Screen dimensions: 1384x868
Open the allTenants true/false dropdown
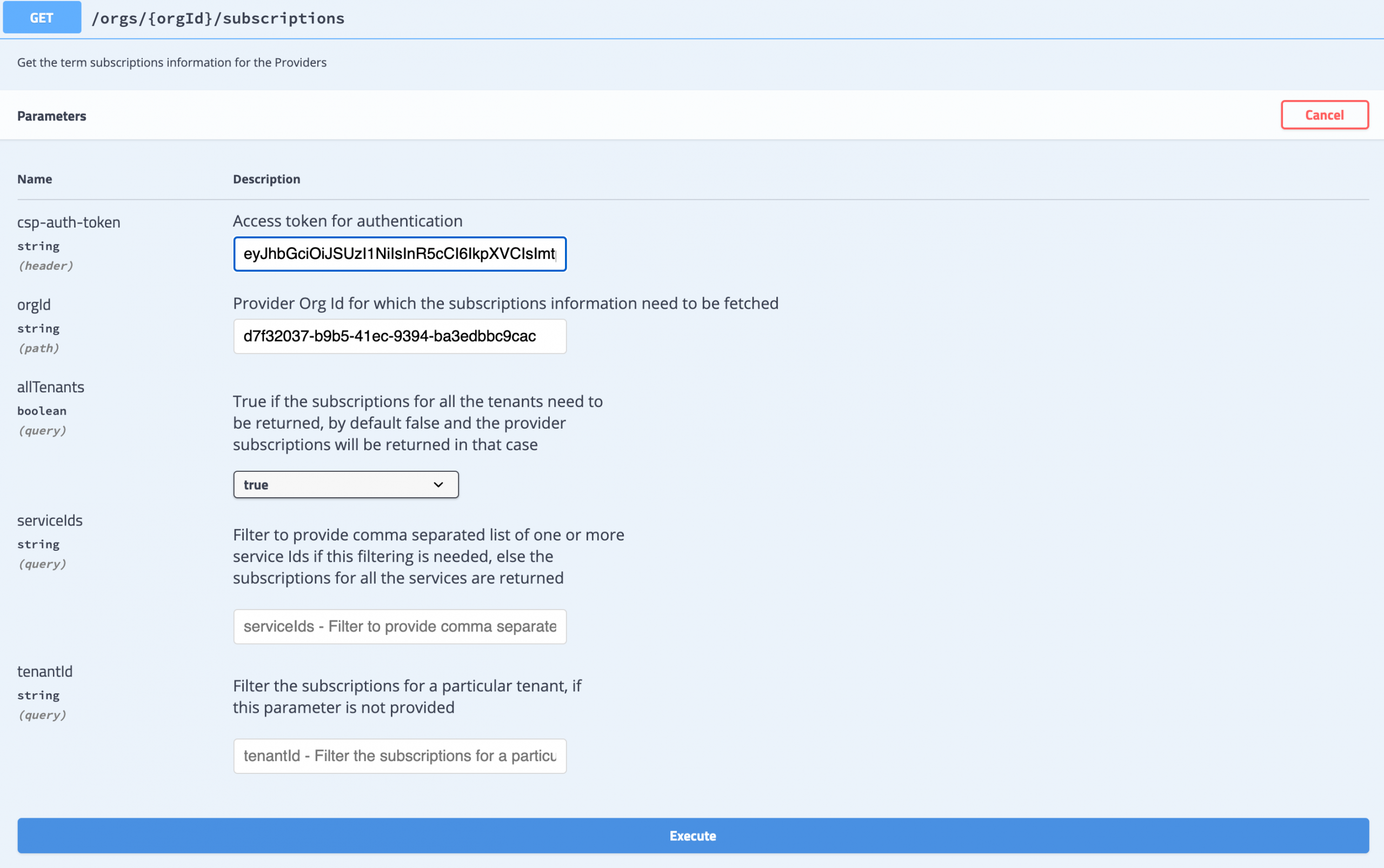[344, 484]
